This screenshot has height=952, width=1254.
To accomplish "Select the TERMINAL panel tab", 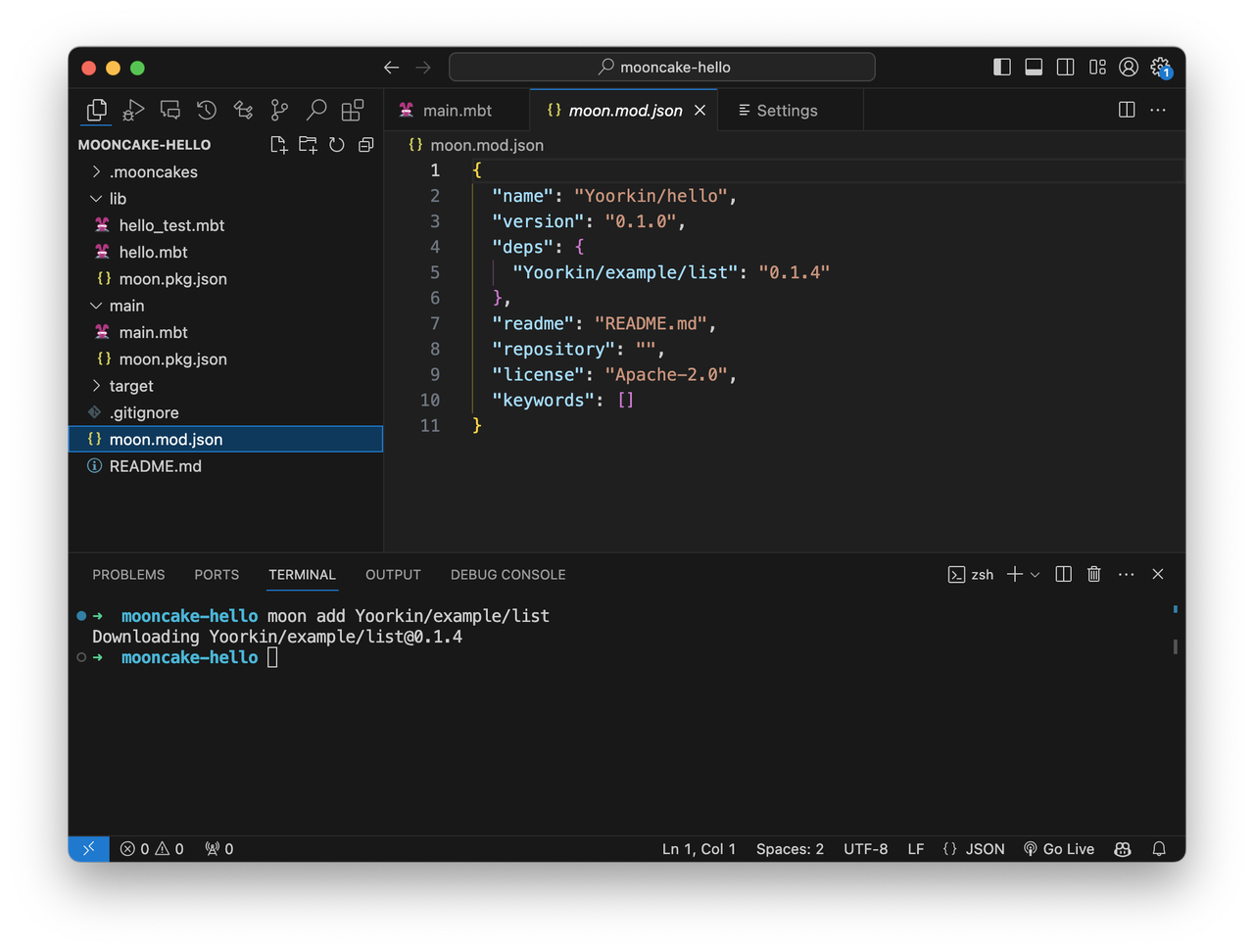I will pyautogui.click(x=302, y=575).
